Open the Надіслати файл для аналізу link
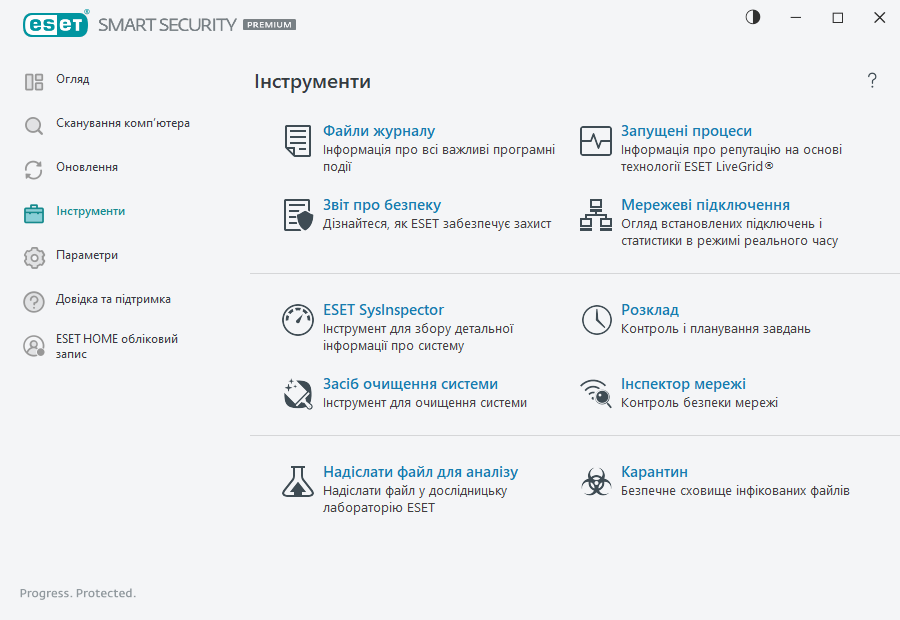The width and height of the screenshot is (900, 620). point(420,472)
